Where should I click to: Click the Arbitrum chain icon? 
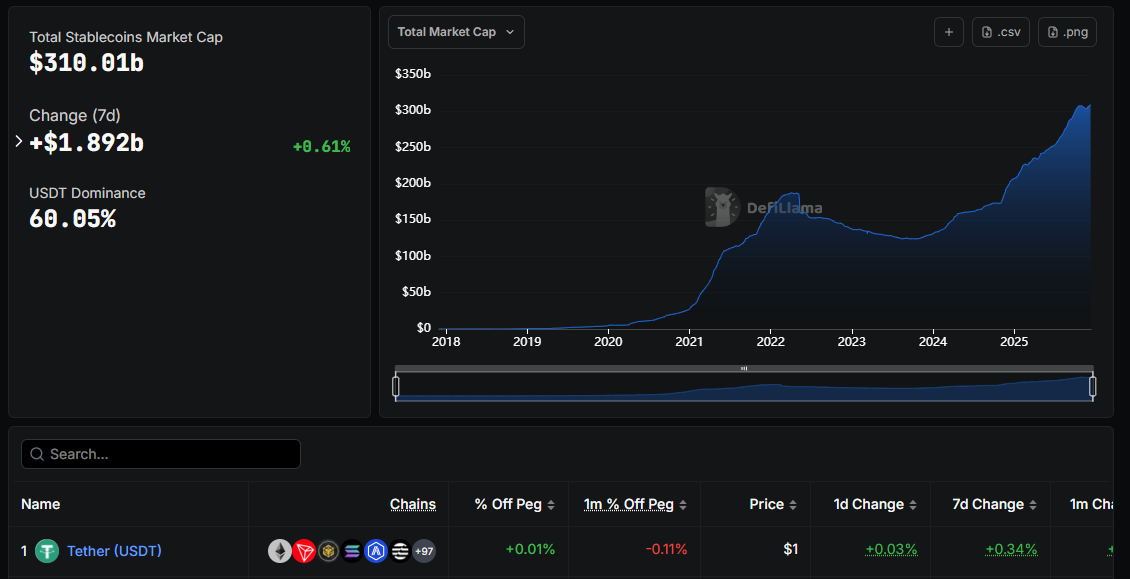point(376,551)
